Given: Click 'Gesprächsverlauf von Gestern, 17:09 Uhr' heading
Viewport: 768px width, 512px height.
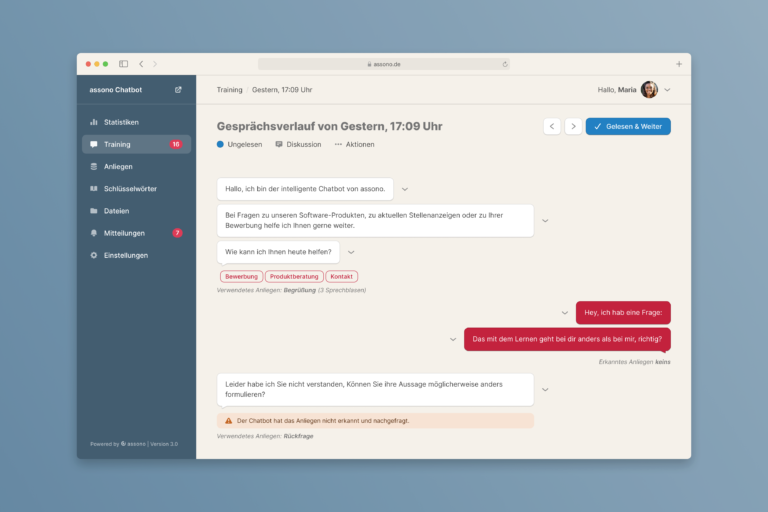Looking at the screenshot, I should 330,126.
